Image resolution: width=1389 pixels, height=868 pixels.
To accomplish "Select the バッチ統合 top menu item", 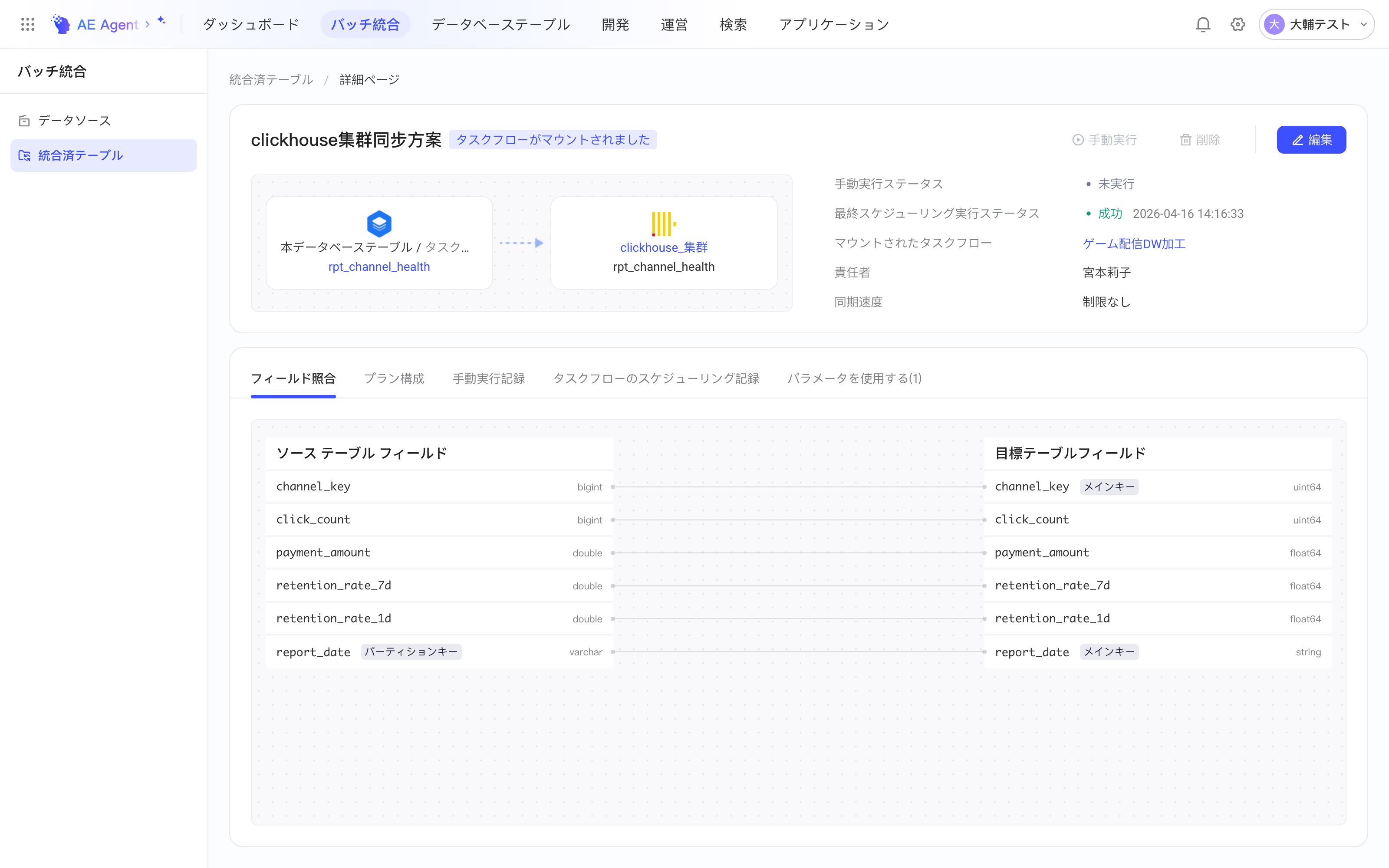I will point(365,24).
